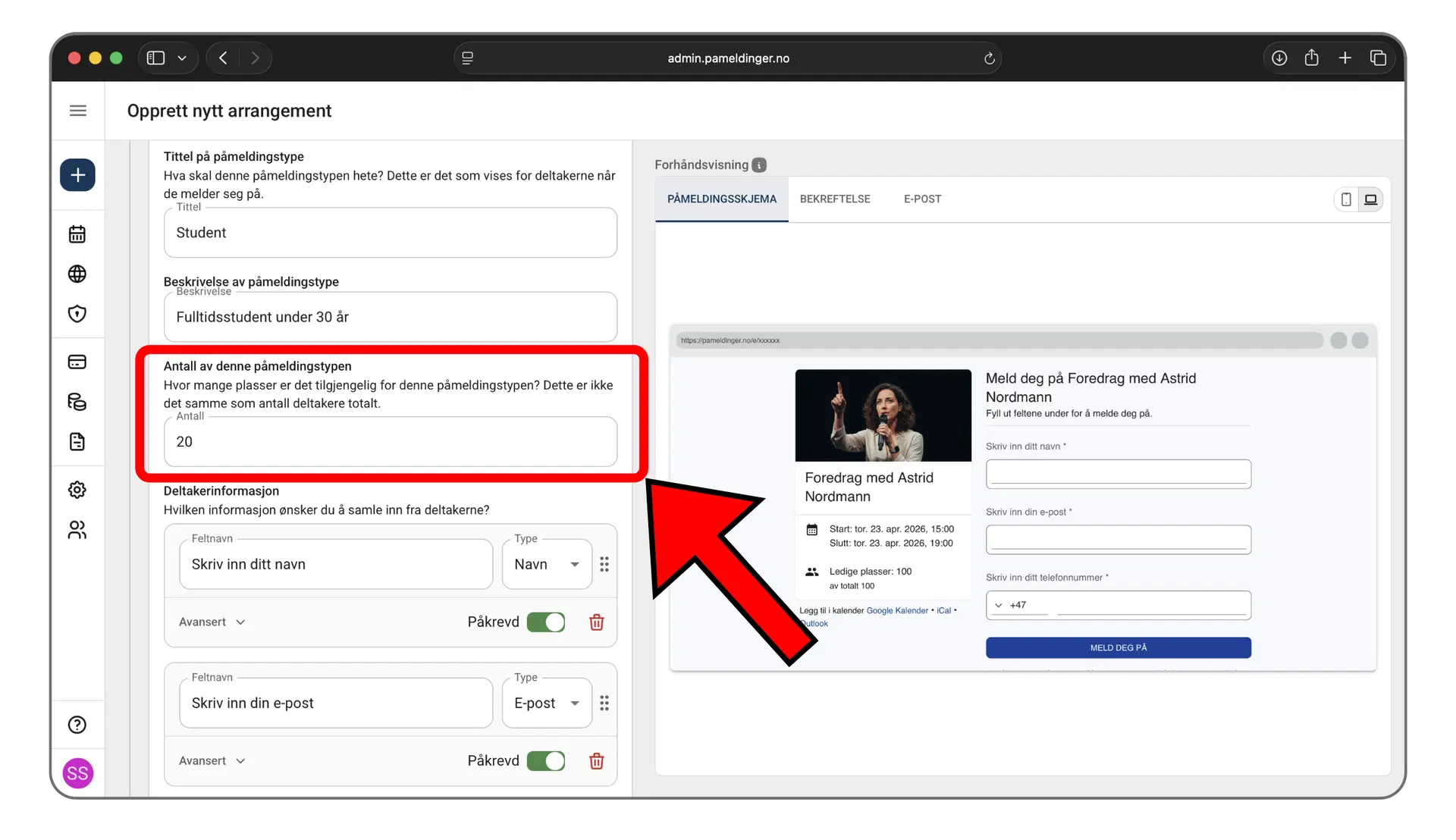Switch preview to mobile device view
The image size is (1456, 840).
coord(1345,199)
